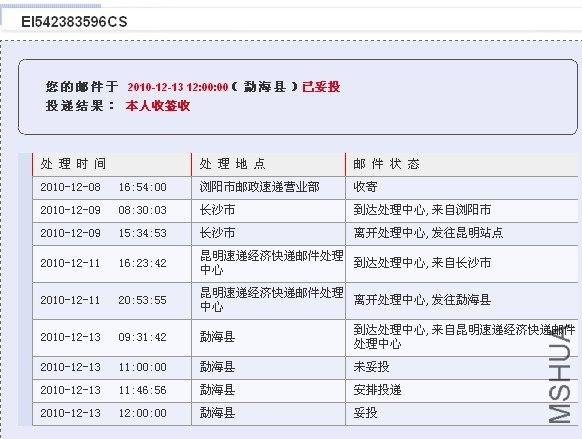Click Kunming processing center in 20:53:55 row

(x=271, y=299)
